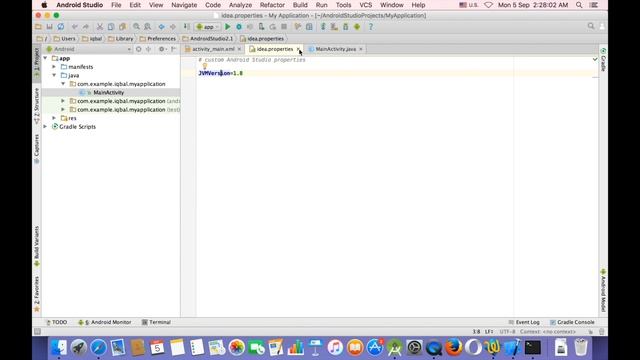This screenshot has width=640, height=360.
Task: Expand the manifests folder
Action: [x=54, y=67]
